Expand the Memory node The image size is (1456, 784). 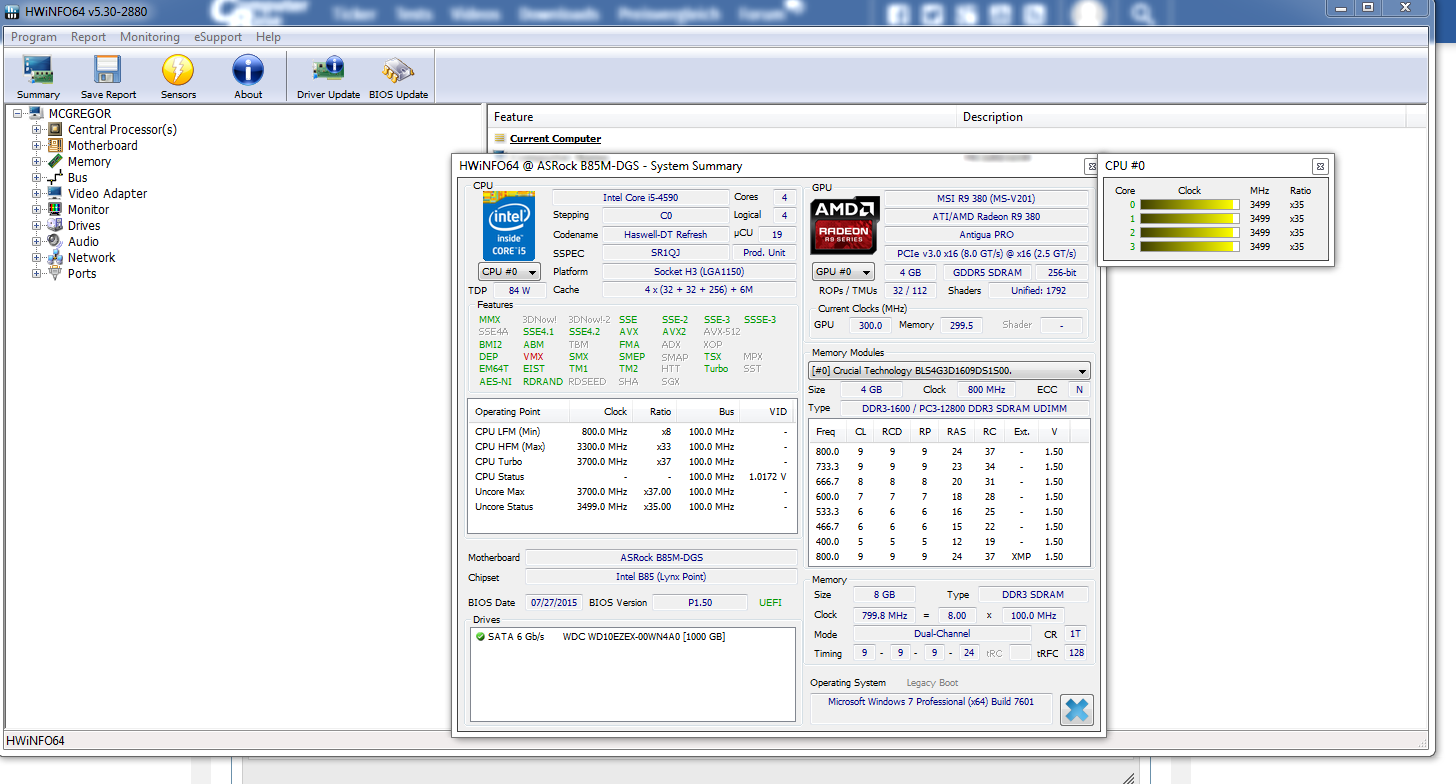[x=37, y=161]
